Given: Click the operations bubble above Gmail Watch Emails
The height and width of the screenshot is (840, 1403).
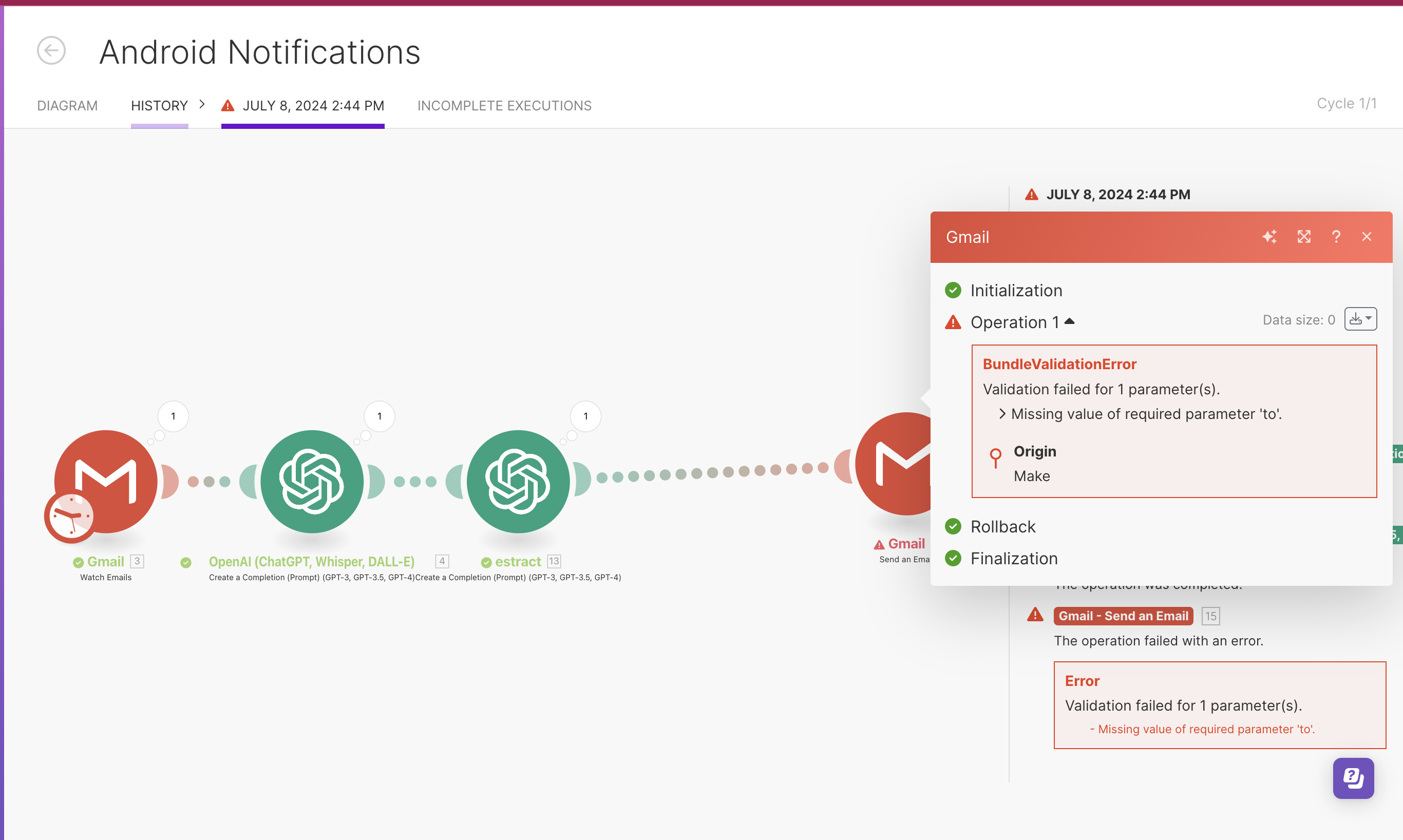Looking at the screenshot, I should (173, 416).
